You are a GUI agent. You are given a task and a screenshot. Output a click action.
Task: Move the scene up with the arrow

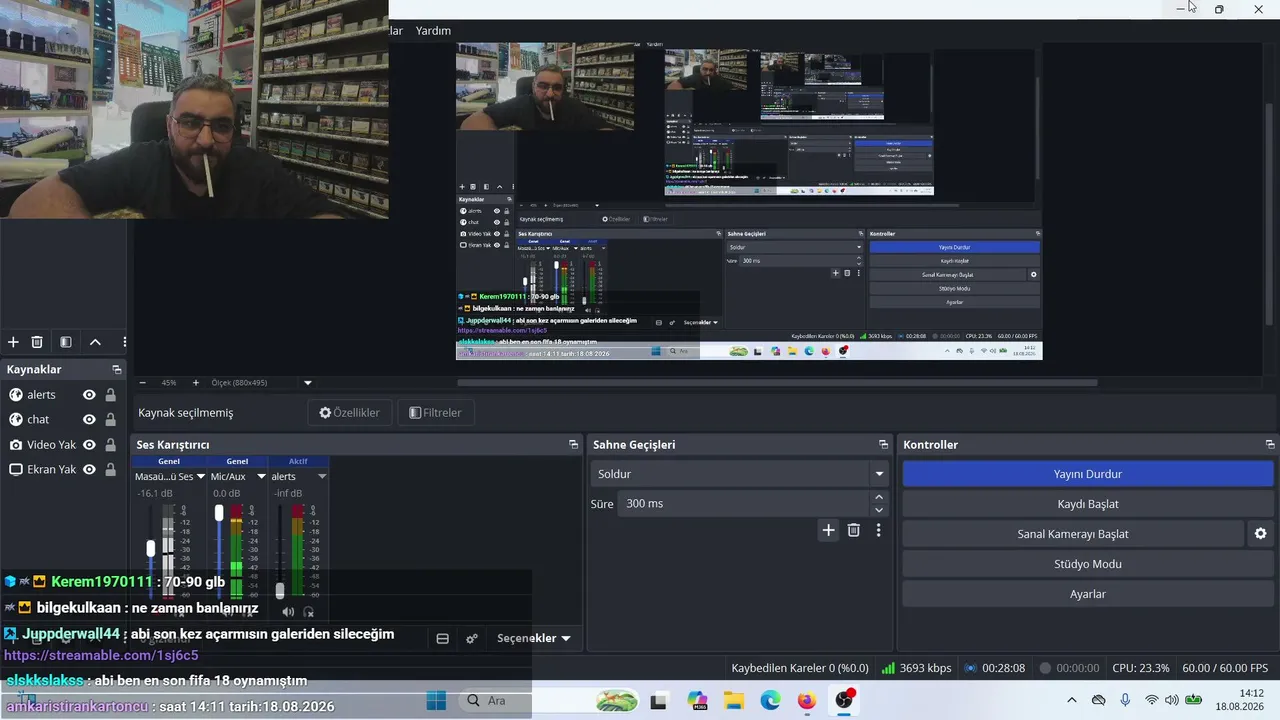pyautogui.click(x=95, y=342)
